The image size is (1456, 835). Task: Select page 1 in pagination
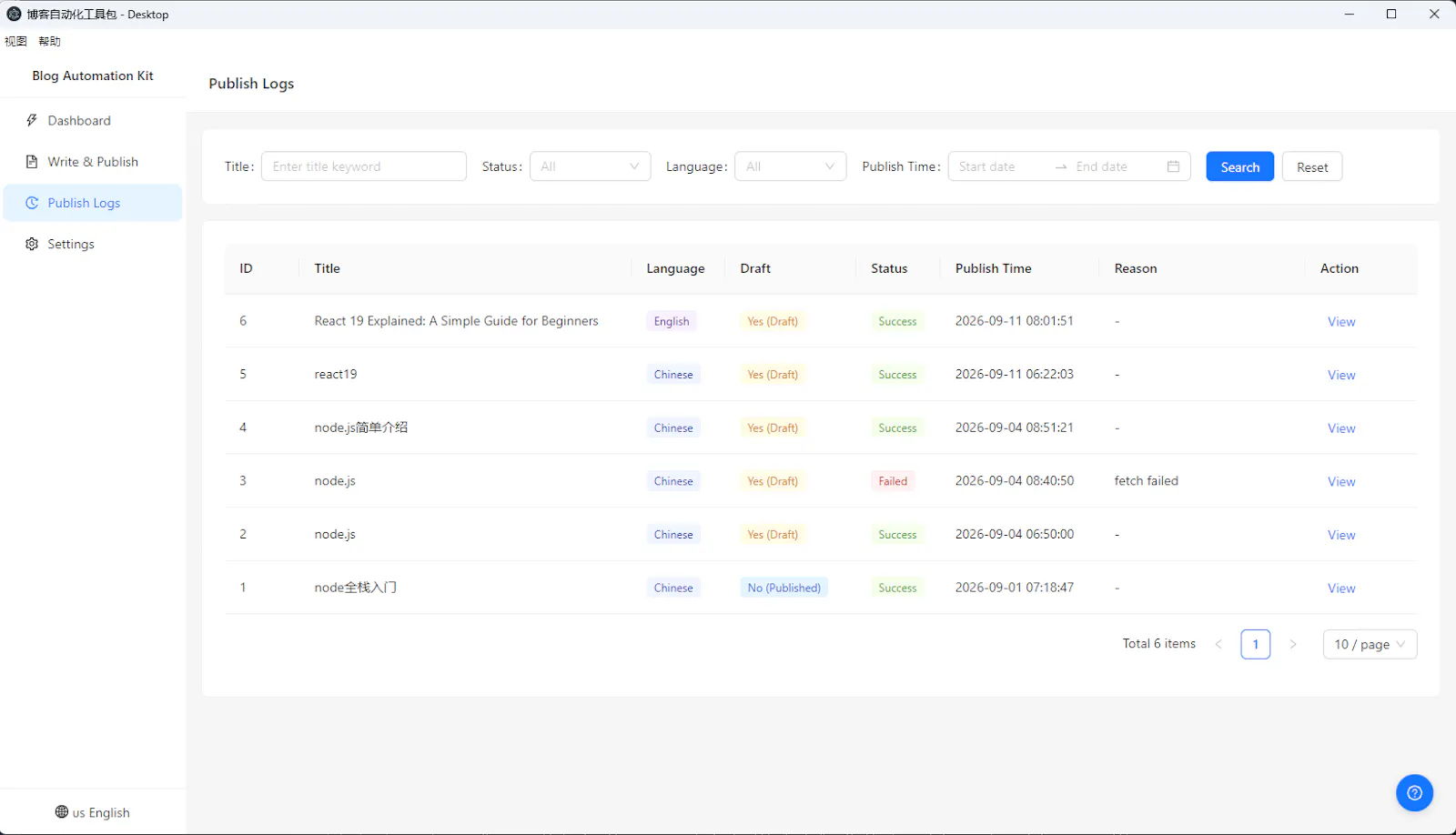coord(1255,644)
